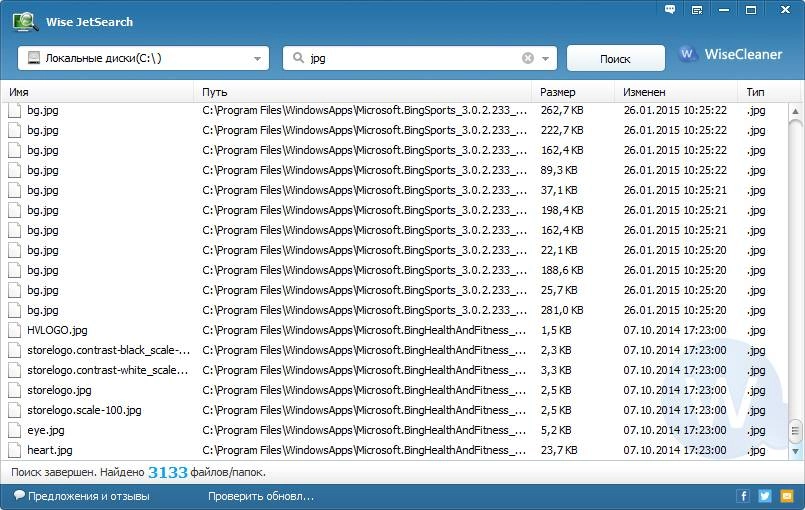Click the size cell 25,7 KB
This screenshot has height=510, width=805.
[x=559, y=291]
